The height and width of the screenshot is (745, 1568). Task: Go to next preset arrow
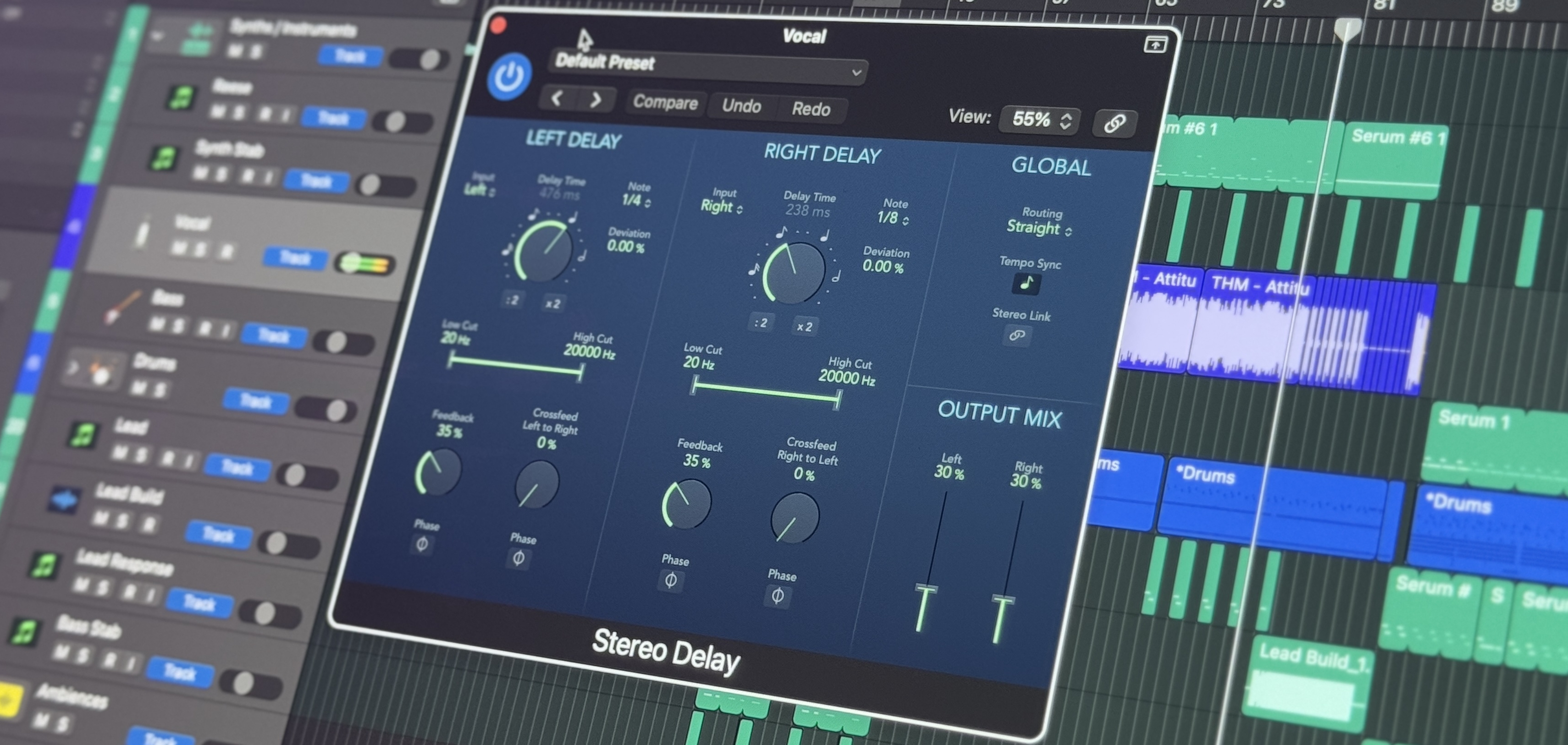(596, 100)
